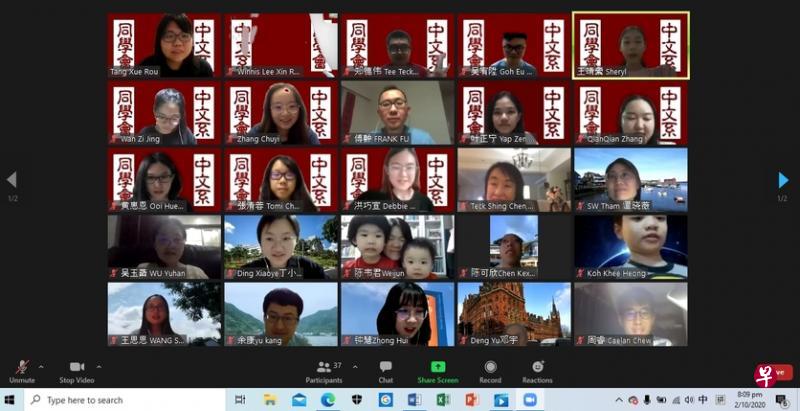Select Chen Kexin's video tile

[514, 247]
